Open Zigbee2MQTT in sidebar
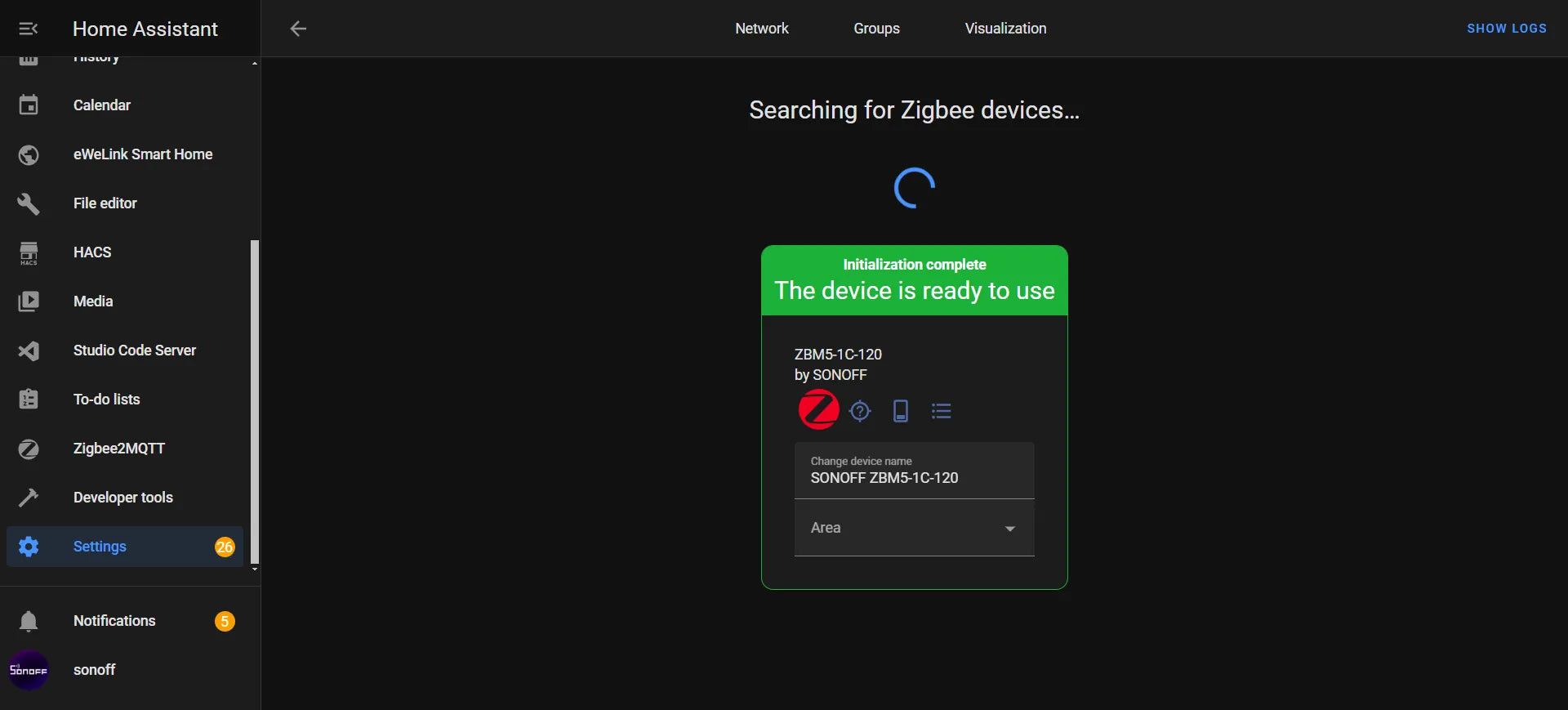 tap(125, 449)
